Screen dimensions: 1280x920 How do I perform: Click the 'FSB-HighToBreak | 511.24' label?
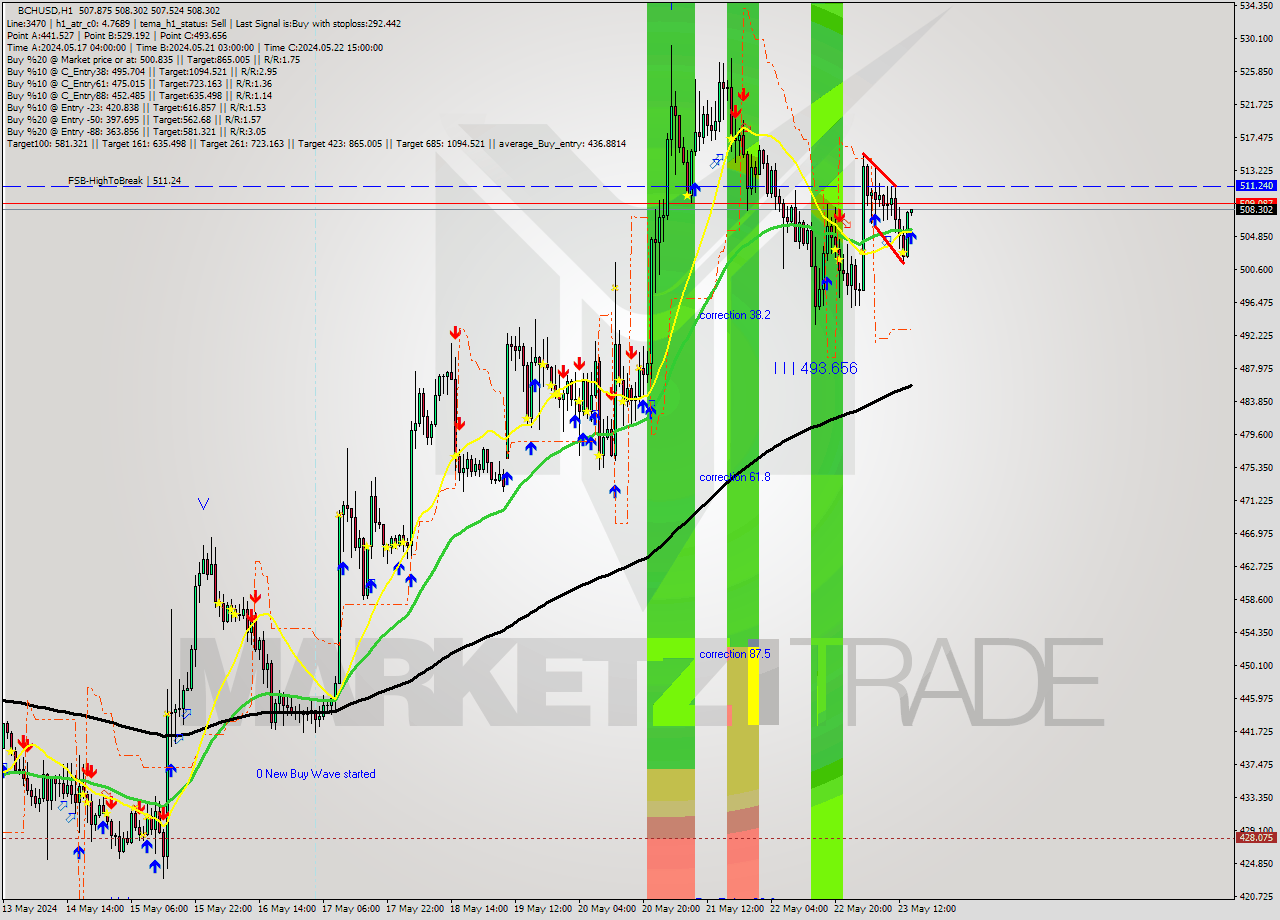point(125,181)
